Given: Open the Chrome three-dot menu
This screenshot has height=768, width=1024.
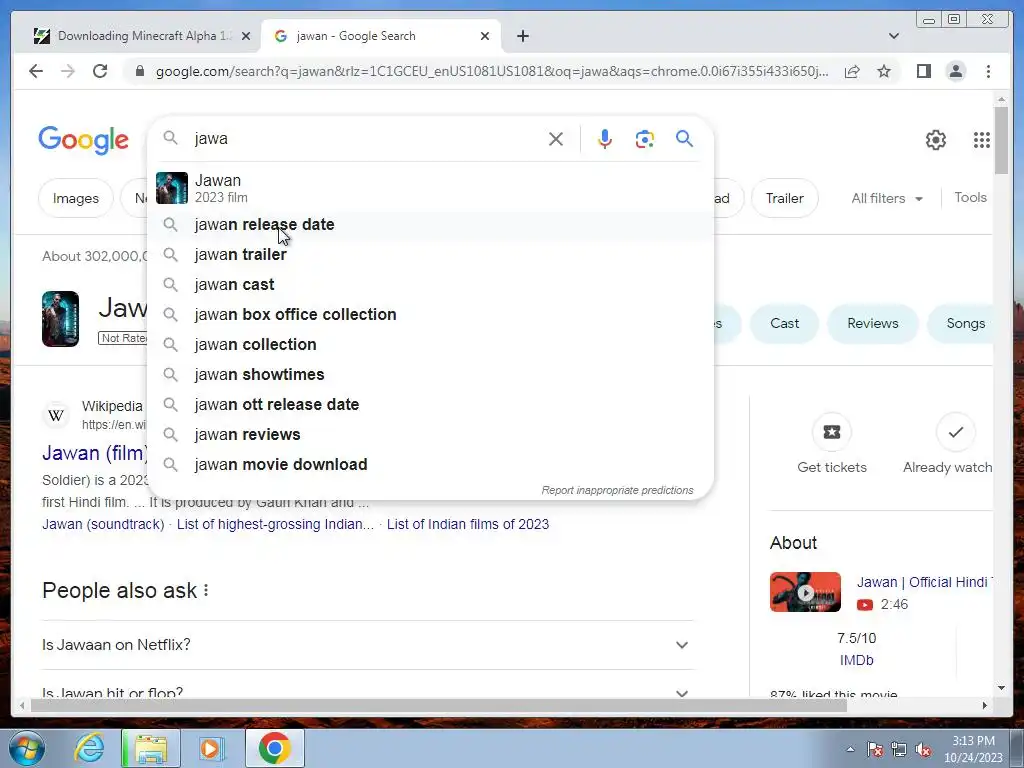Looking at the screenshot, I should (988, 71).
